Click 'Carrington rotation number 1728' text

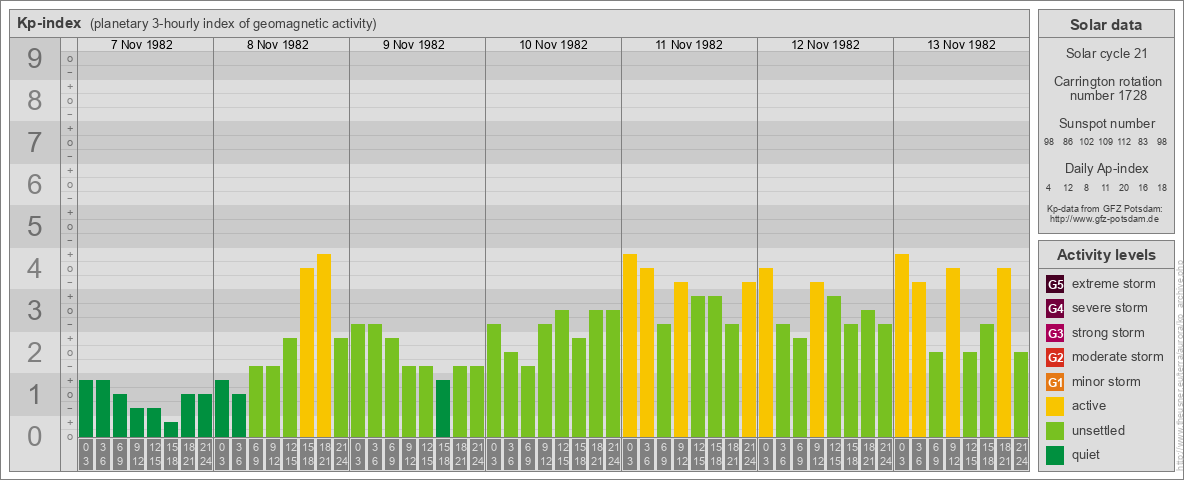1106,88
